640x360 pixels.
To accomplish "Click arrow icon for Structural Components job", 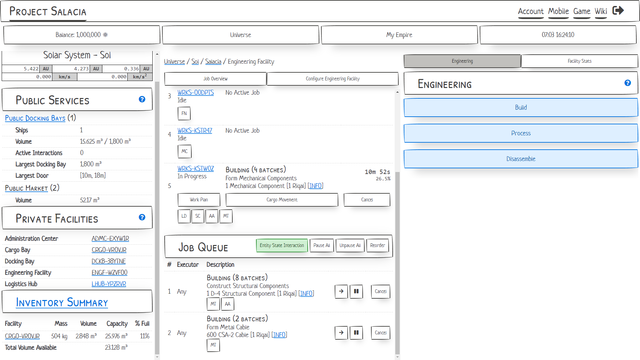I will [341, 291].
